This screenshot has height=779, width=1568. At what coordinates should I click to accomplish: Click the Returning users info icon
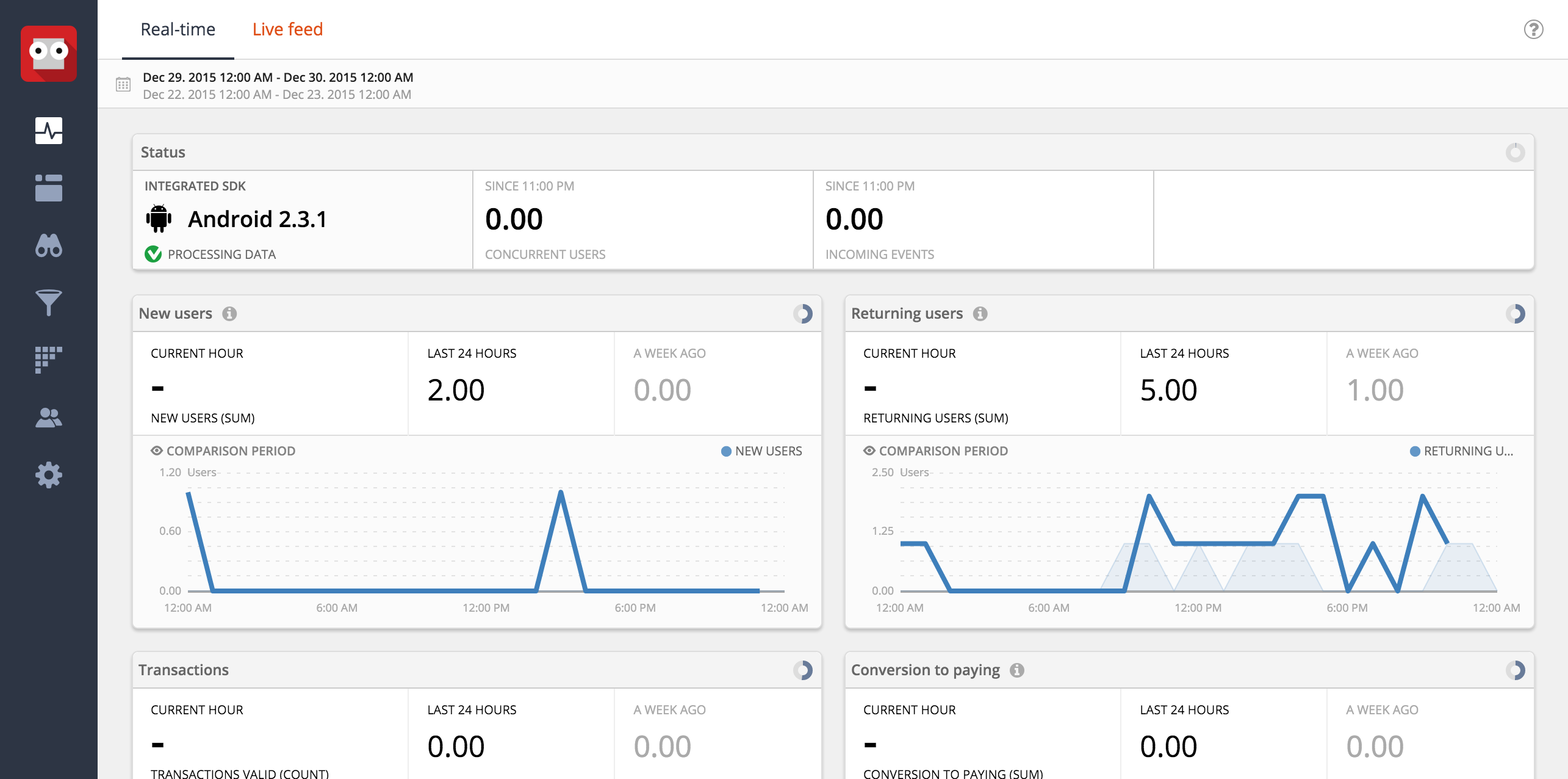tap(980, 314)
